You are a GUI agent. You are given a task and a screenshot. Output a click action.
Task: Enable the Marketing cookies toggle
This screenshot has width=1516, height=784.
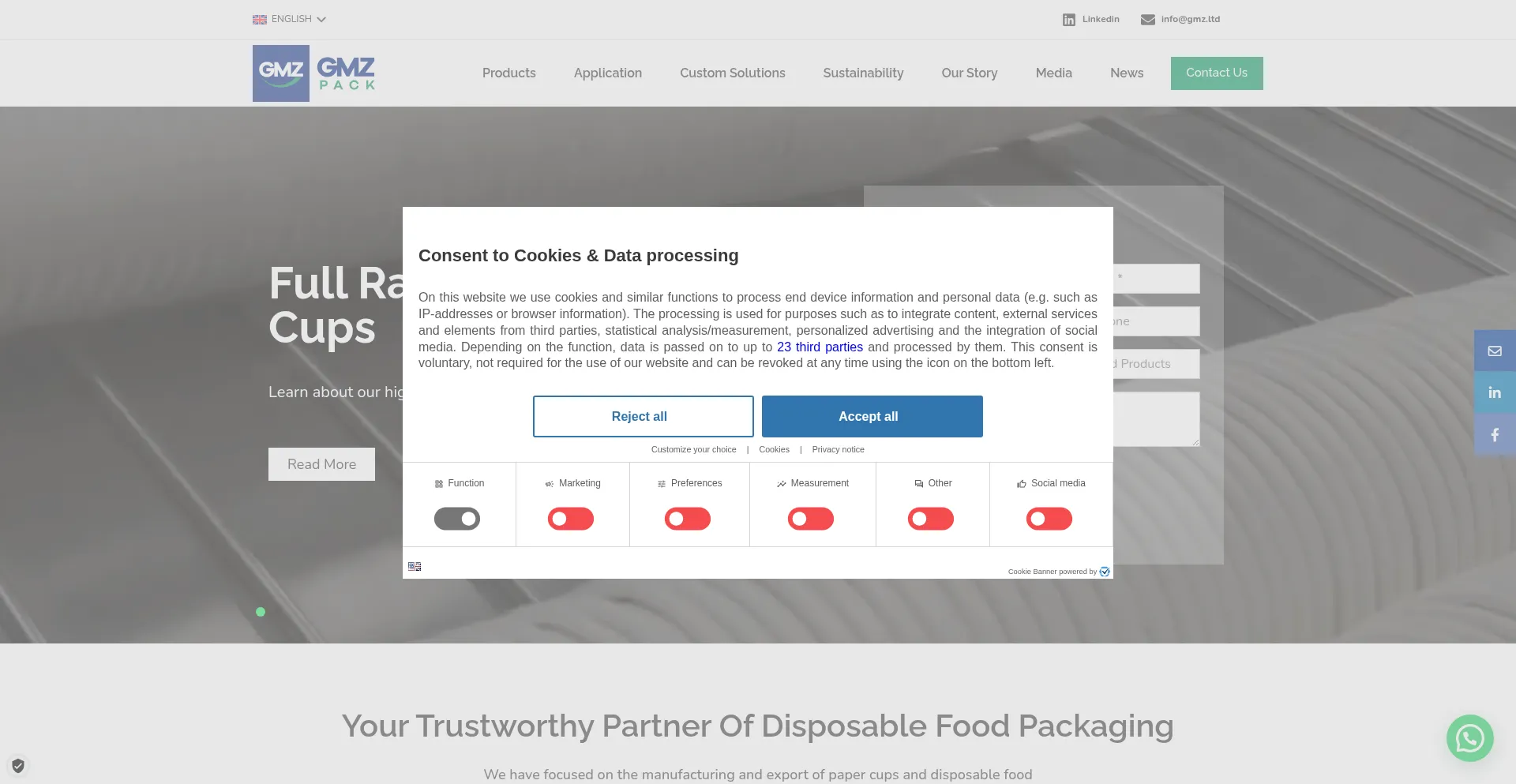click(x=571, y=519)
